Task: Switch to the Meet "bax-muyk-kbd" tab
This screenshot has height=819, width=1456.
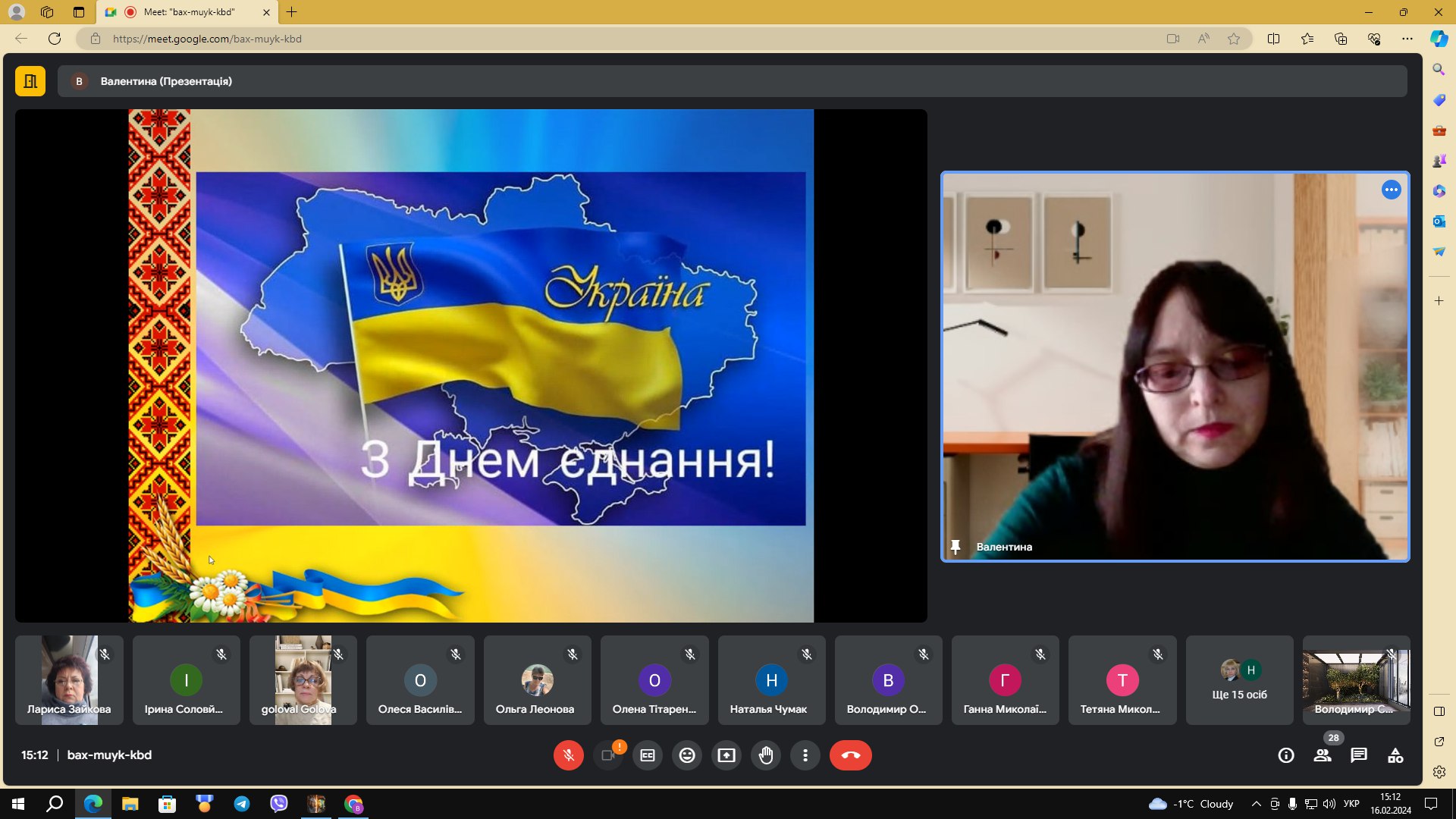Action: tap(187, 12)
